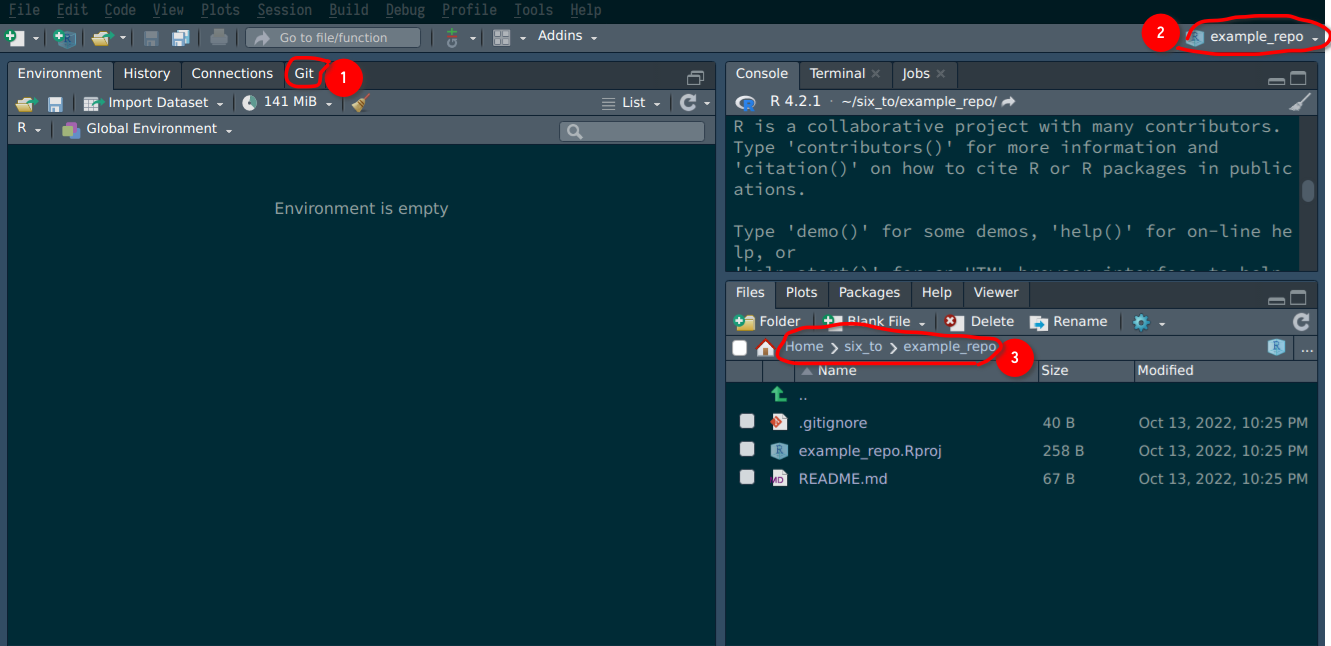Click the New File icon in main toolbar
Image resolution: width=1331 pixels, height=646 pixels.
[x=15, y=37]
